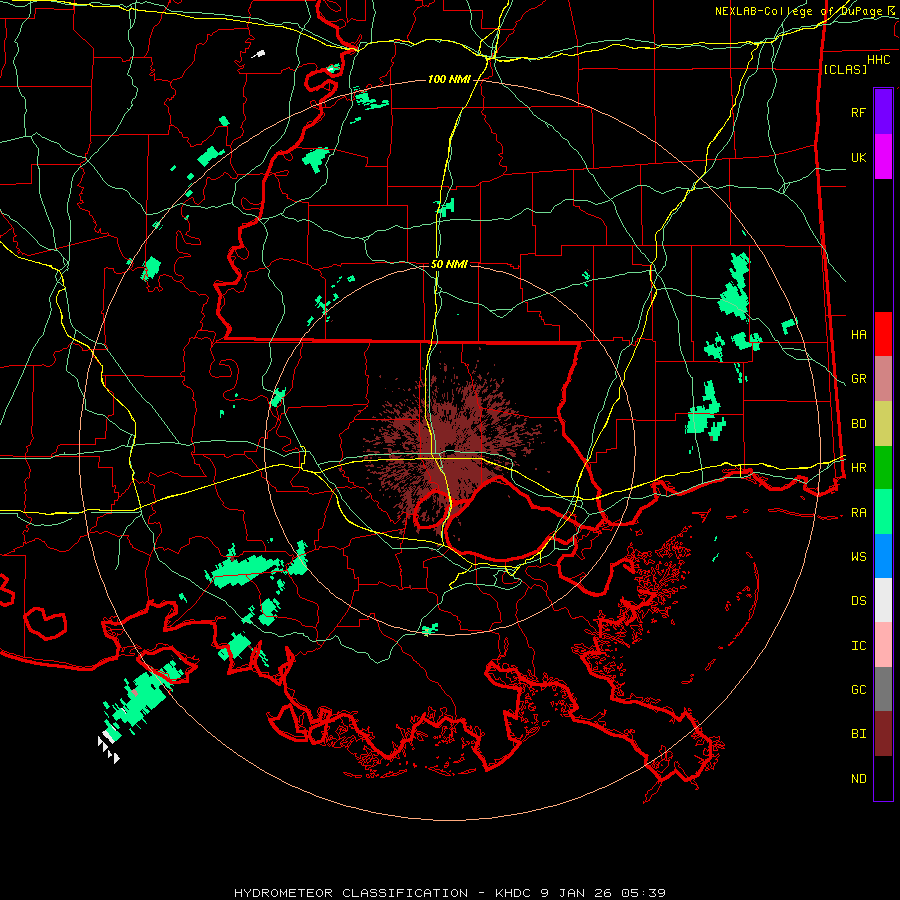Select the 'GR' legend label text
900x900 pixels.
click(858, 379)
